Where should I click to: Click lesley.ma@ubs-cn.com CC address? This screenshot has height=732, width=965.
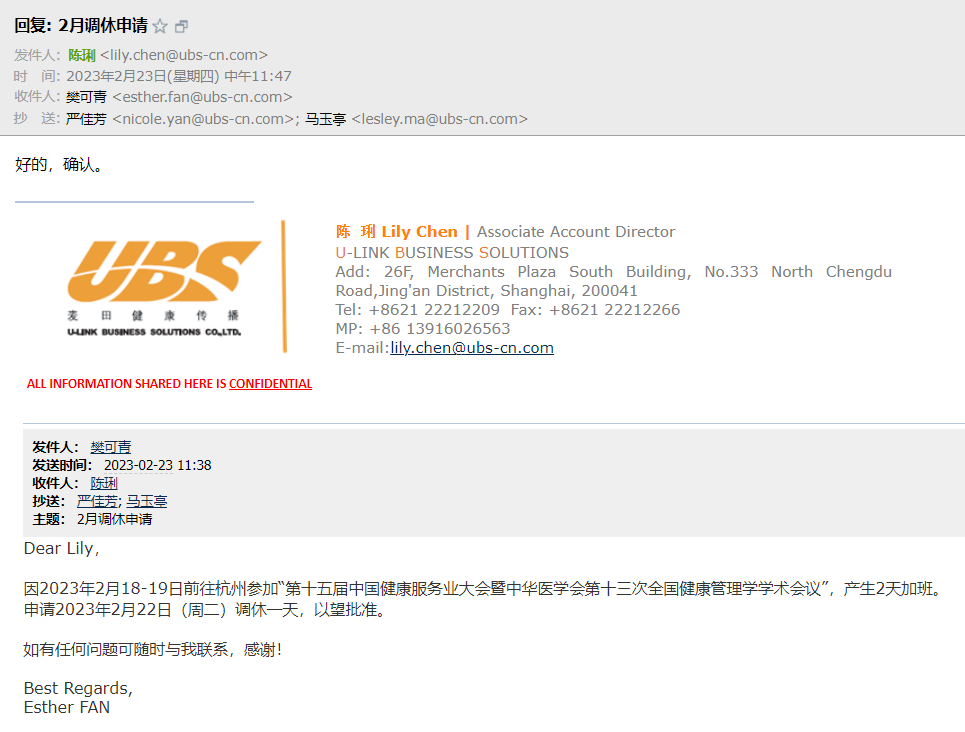pos(439,119)
